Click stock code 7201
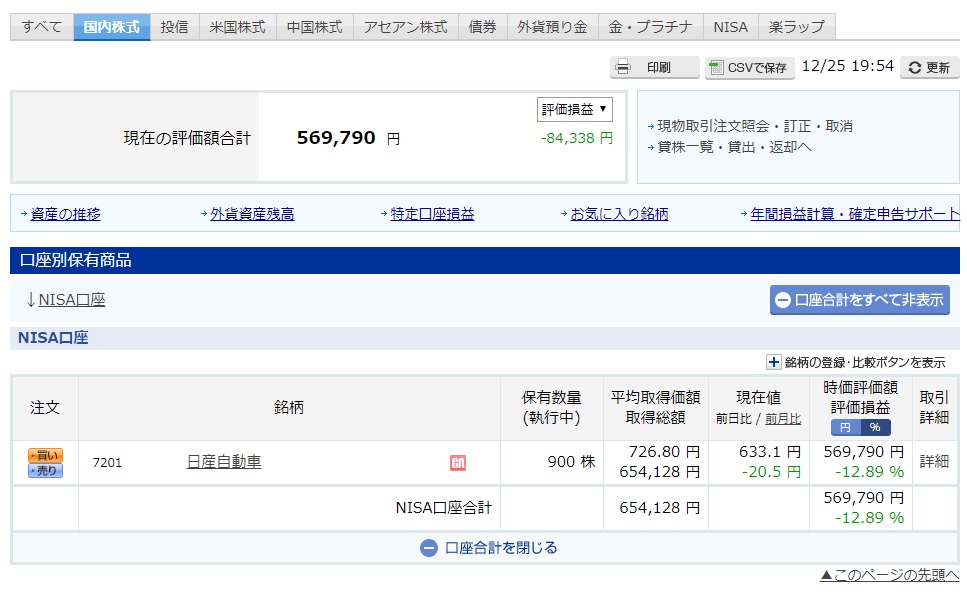The height and width of the screenshot is (599, 967). 107,463
